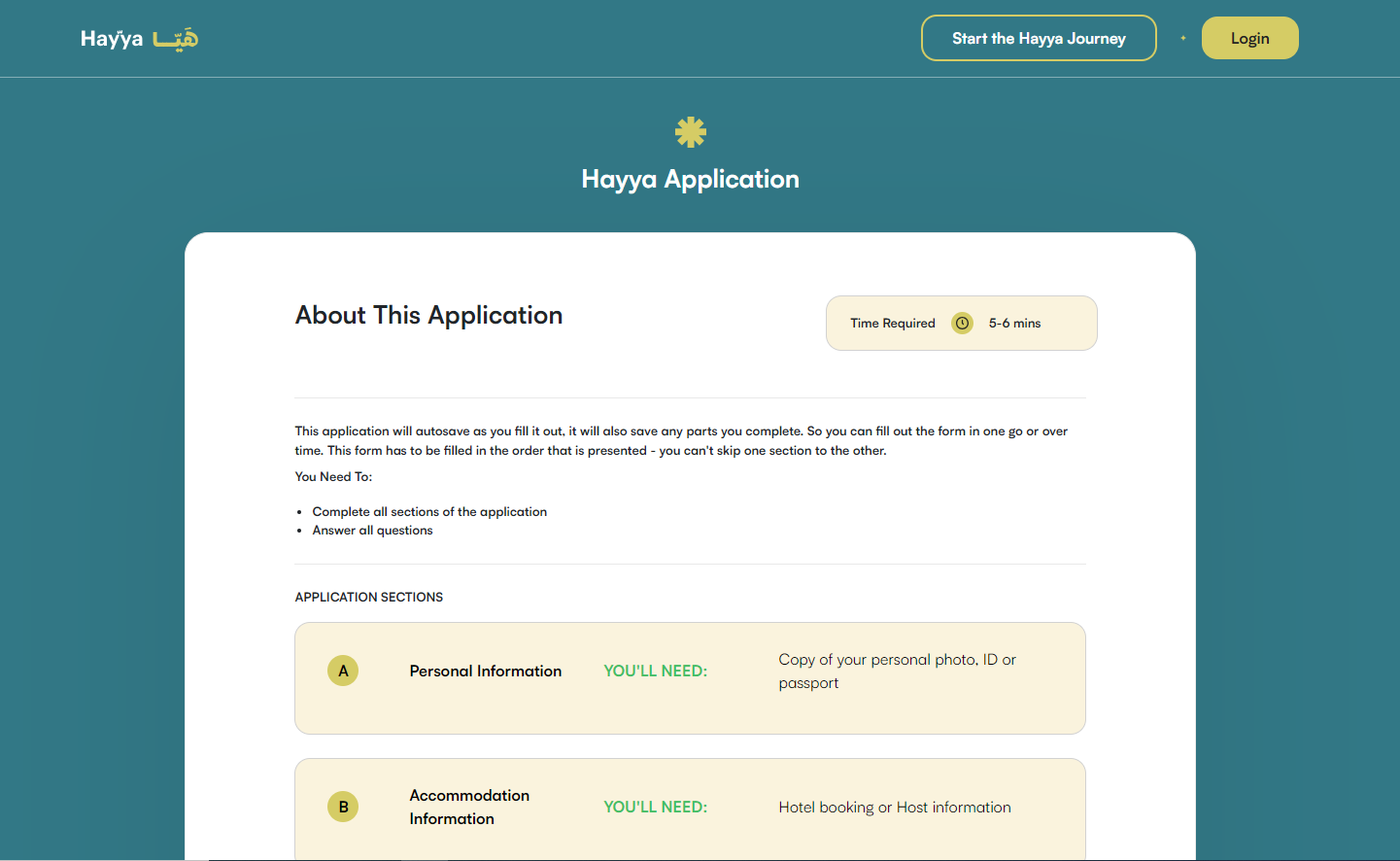Viewport: 1400px width, 861px height.
Task: Click the You Need To: text
Action: click(333, 476)
